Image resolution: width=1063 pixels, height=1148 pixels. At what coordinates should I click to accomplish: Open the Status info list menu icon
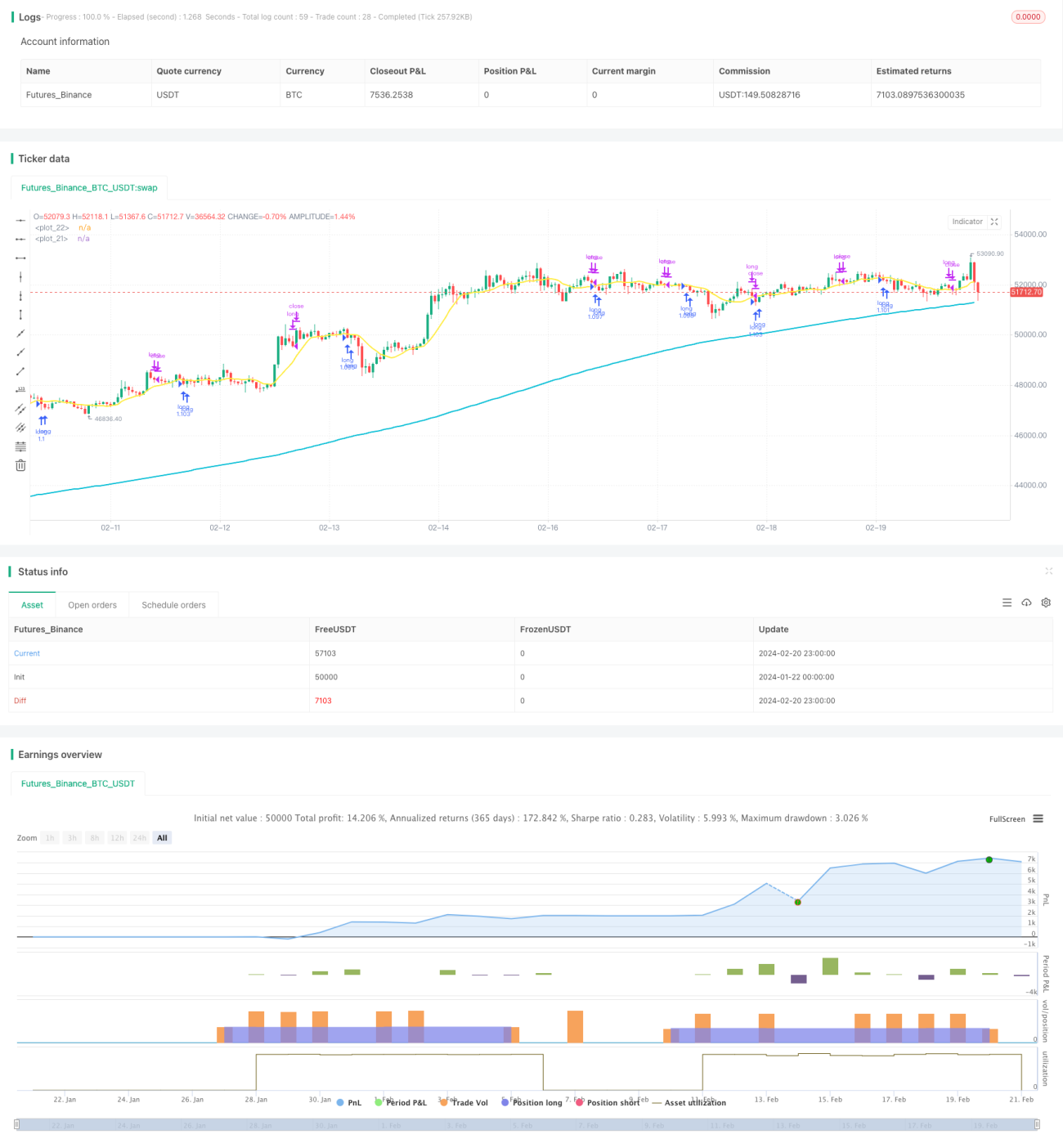1007,603
